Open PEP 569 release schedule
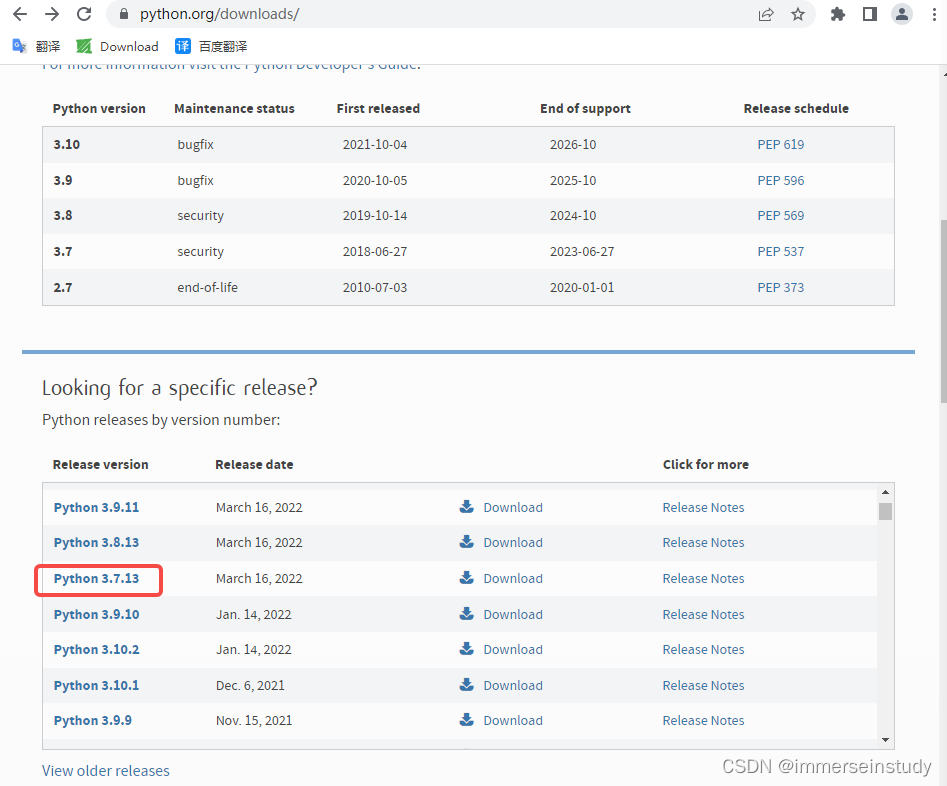The height and width of the screenshot is (786, 947). 781,216
